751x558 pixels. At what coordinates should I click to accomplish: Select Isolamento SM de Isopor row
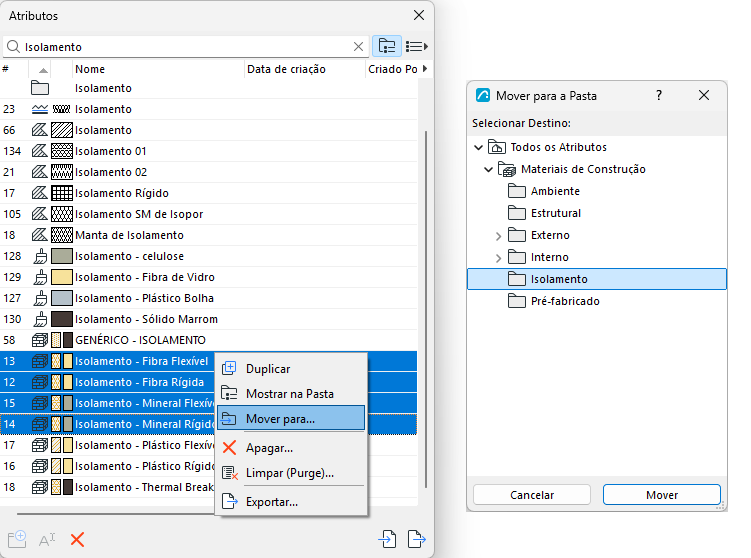pyautogui.click(x=208, y=214)
